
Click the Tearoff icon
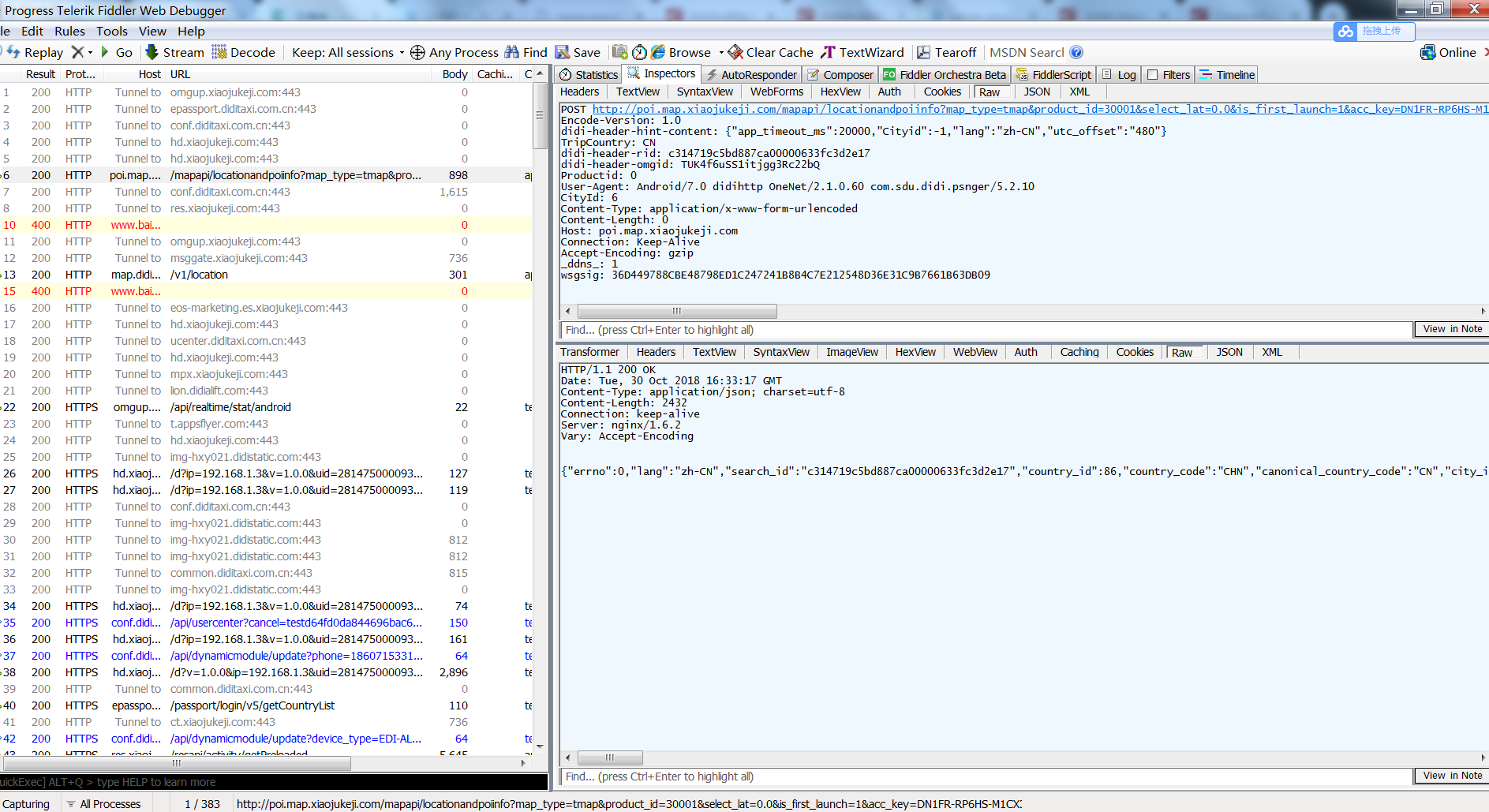coord(923,52)
